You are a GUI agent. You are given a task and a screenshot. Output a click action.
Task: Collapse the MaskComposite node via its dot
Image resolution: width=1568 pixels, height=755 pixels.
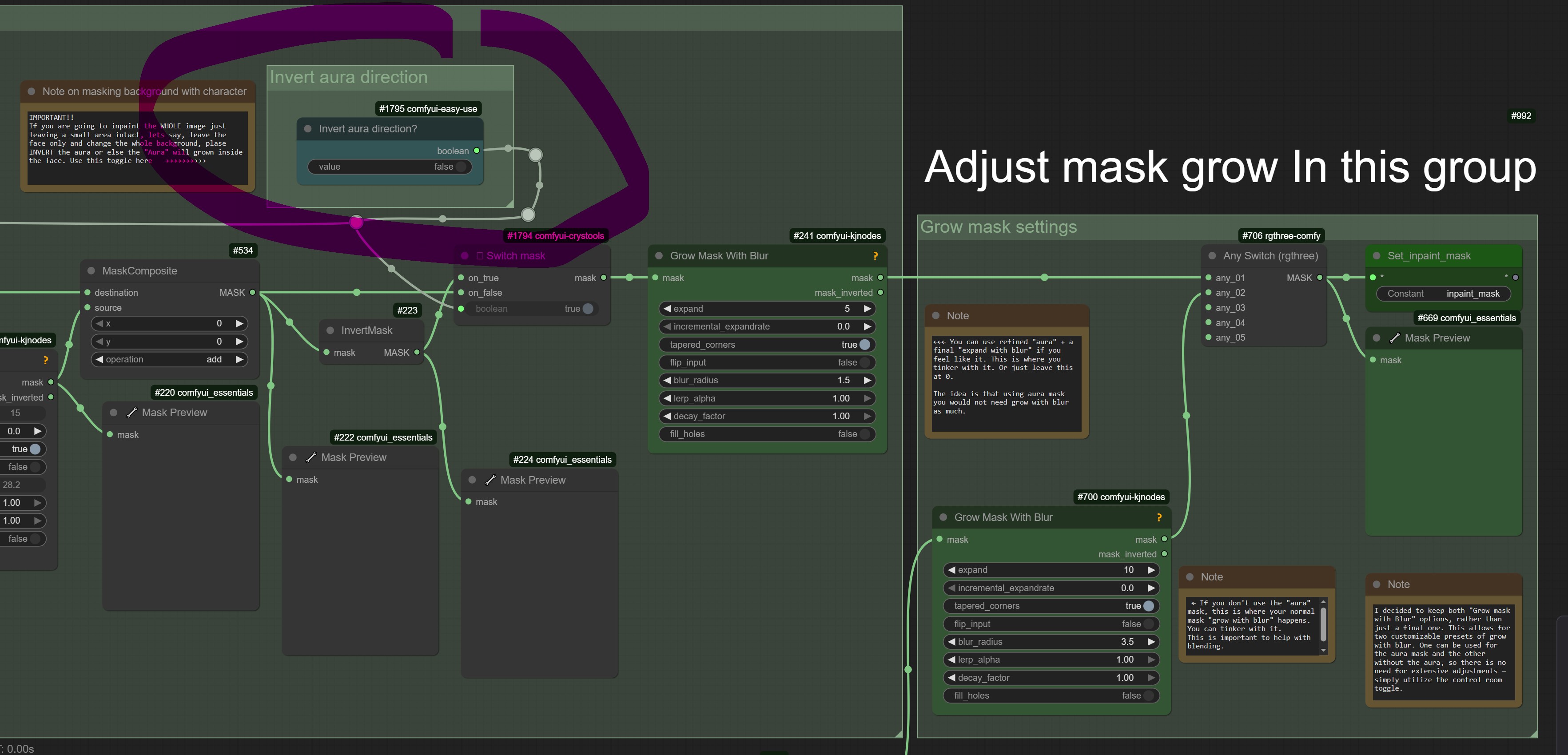(x=92, y=271)
